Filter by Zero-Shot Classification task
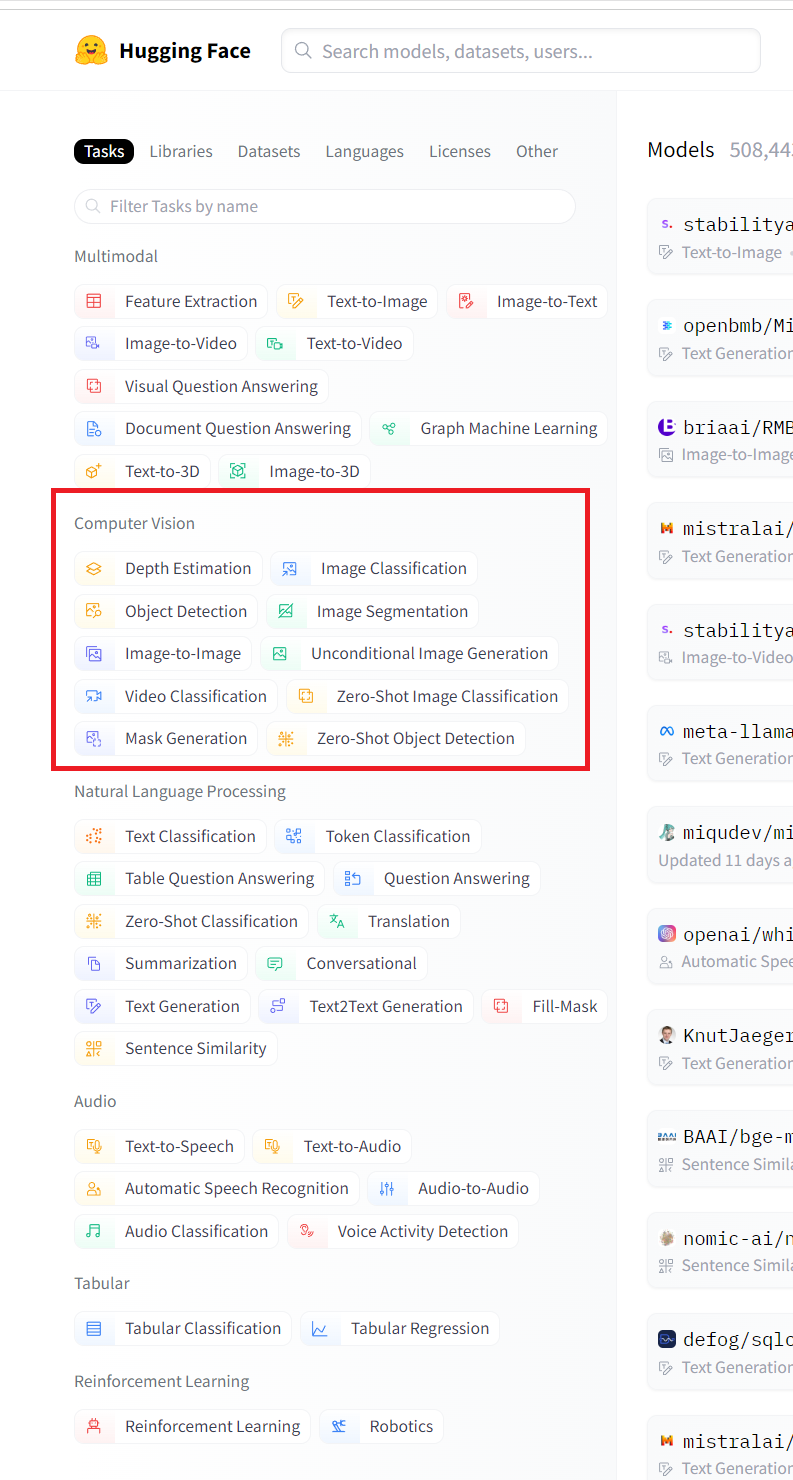Screen dimensions: 793x1480 pyautogui.click(x=191, y=921)
